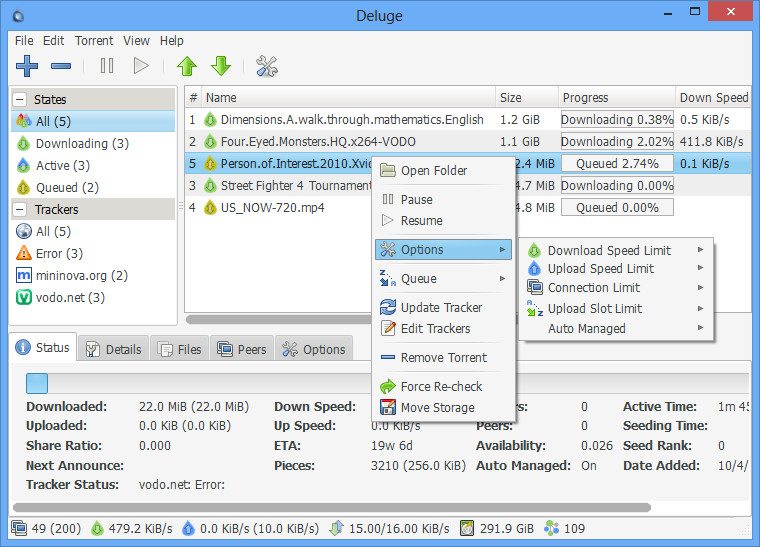Collapse the States section

click(x=20, y=100)
